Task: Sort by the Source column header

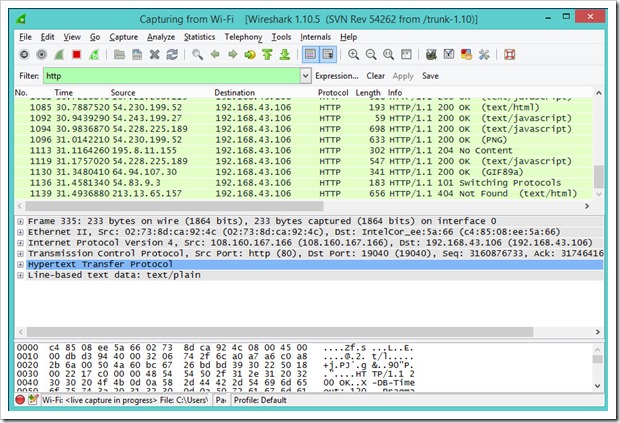Action: coord(123,93)
